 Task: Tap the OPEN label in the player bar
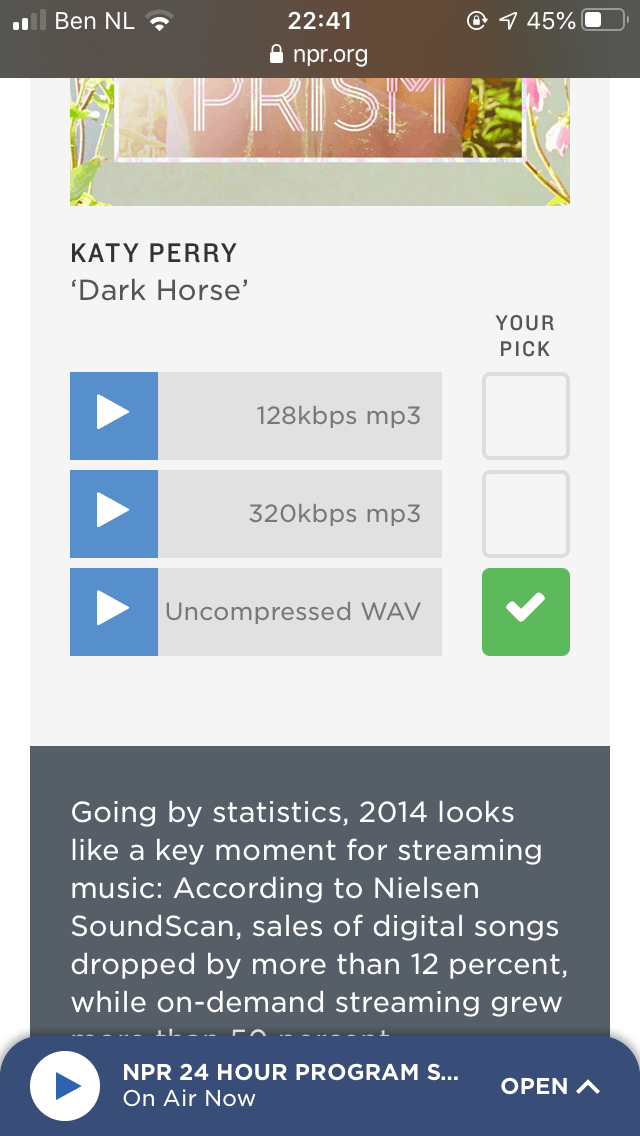[534, 1086]
